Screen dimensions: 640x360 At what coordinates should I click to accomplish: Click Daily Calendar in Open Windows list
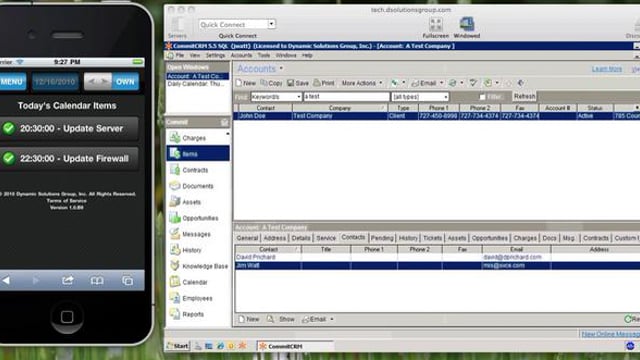point(196,84)
